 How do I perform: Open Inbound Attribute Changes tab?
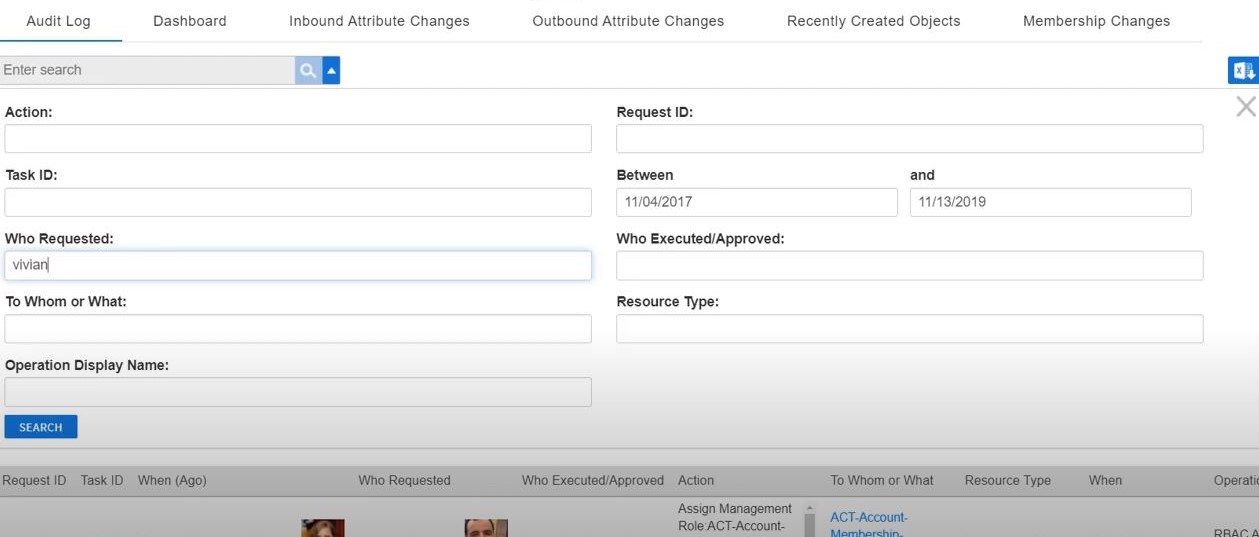(379, 21)
